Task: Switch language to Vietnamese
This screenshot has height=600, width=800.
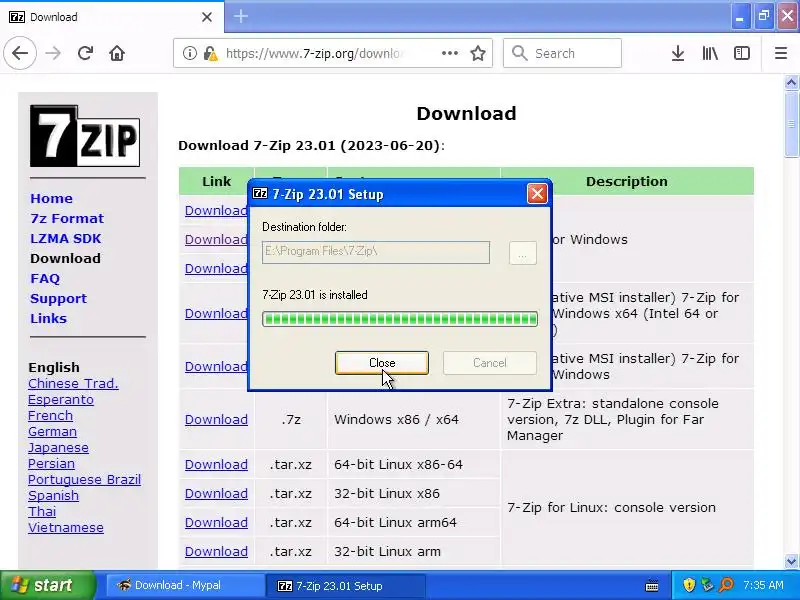Action: pos(66,528)
